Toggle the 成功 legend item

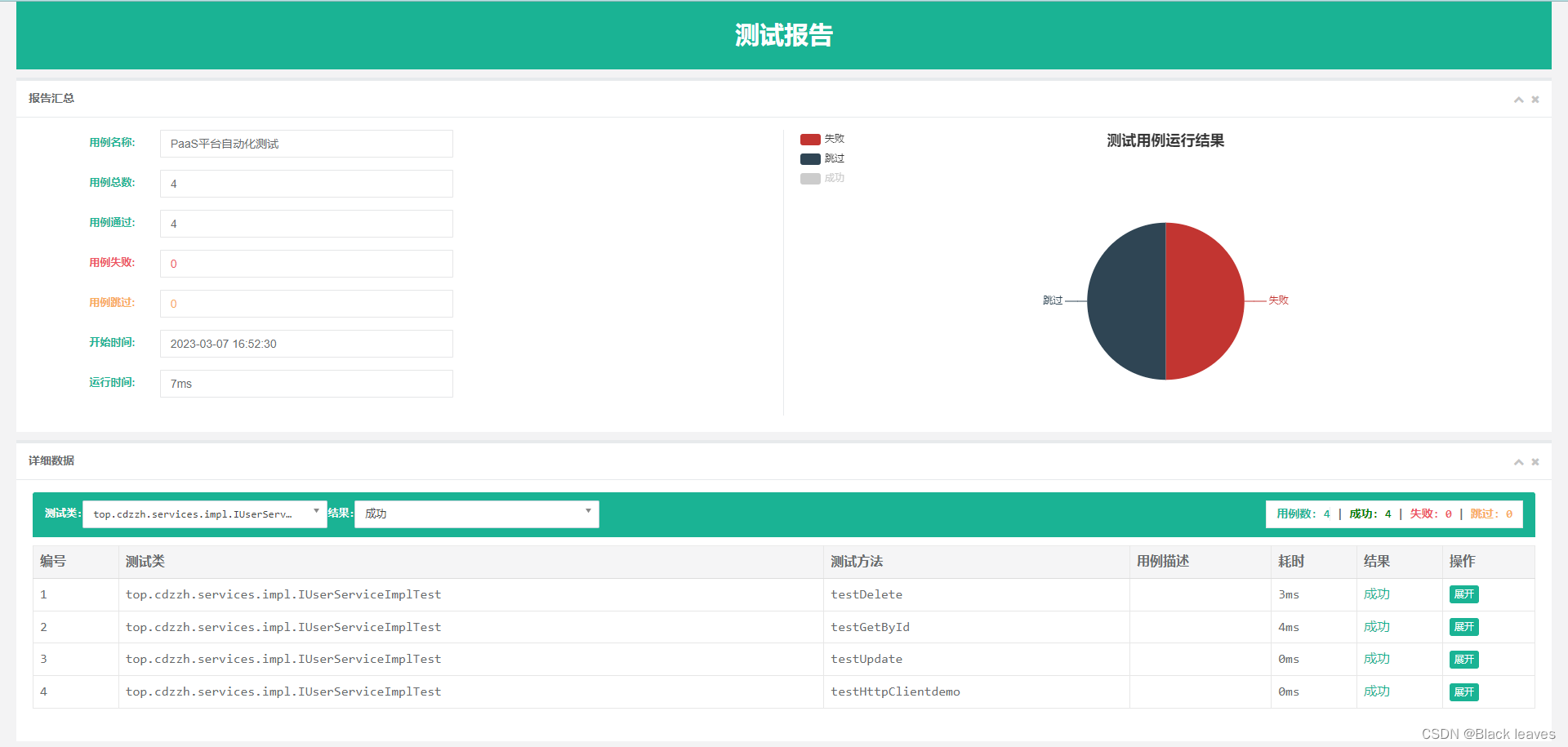[x=822, y=178]
